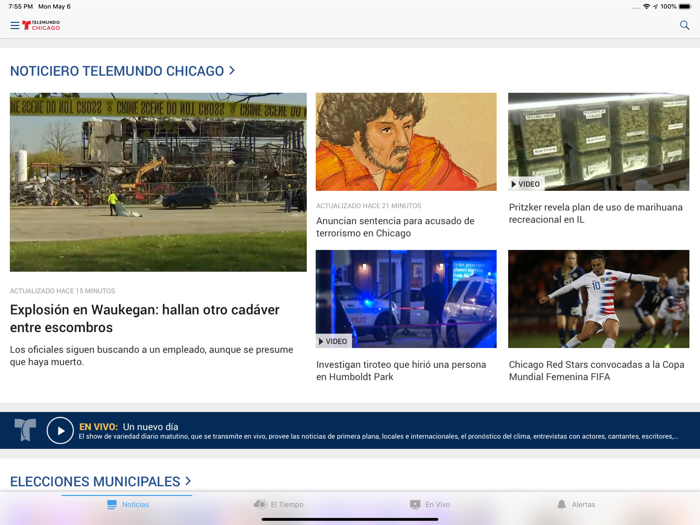Switch to the El Tiempo tab
The height and width of the screenshot is (525, 700).
tap(278, 504)
